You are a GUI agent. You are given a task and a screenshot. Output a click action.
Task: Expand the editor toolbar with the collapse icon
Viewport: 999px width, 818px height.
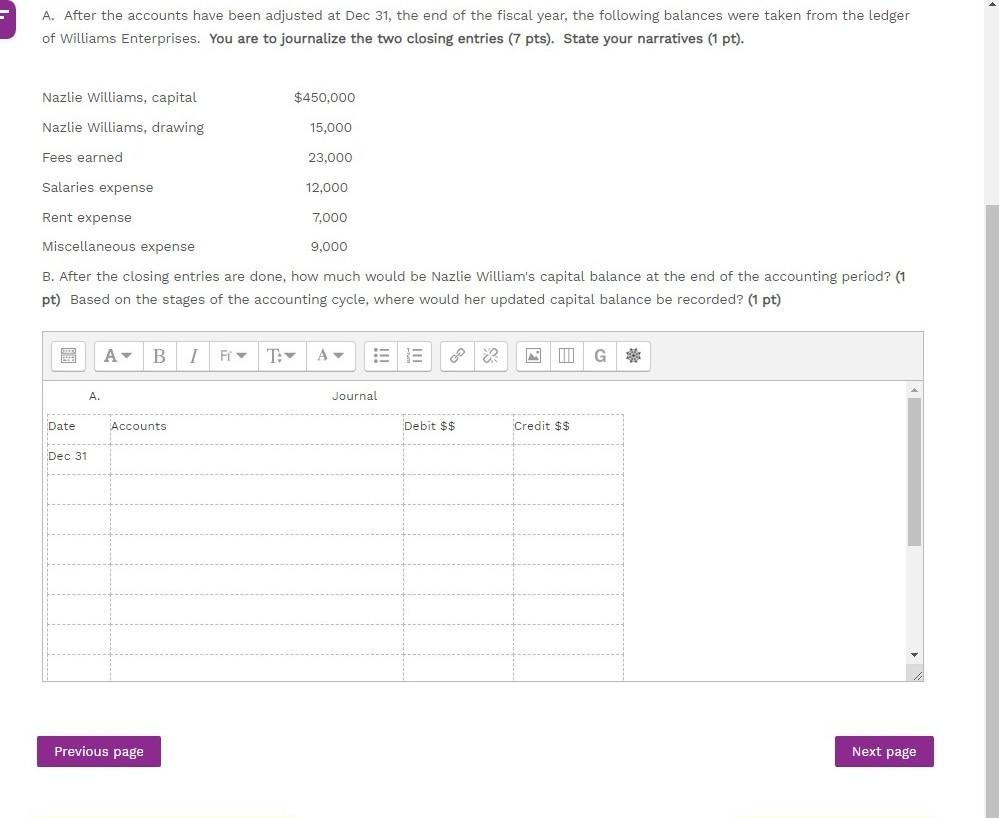click(67, 355)
